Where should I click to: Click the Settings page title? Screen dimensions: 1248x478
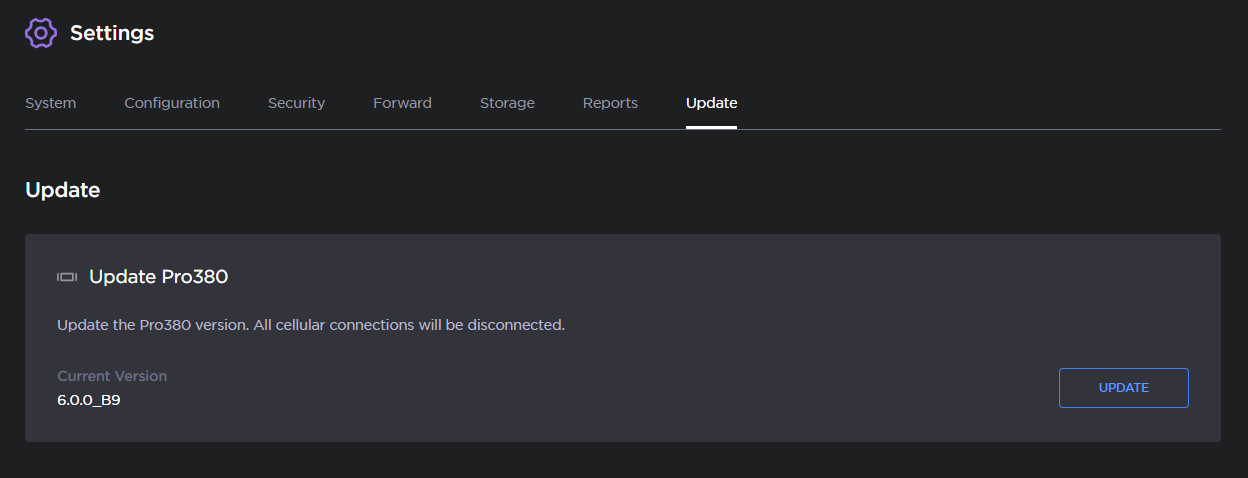[x=112, y=33]
